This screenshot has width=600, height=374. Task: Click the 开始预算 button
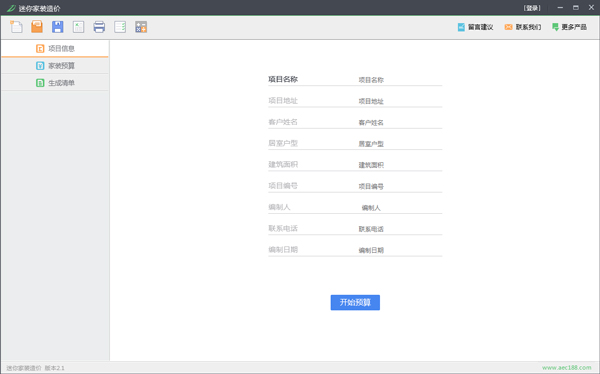coord(355,302)
